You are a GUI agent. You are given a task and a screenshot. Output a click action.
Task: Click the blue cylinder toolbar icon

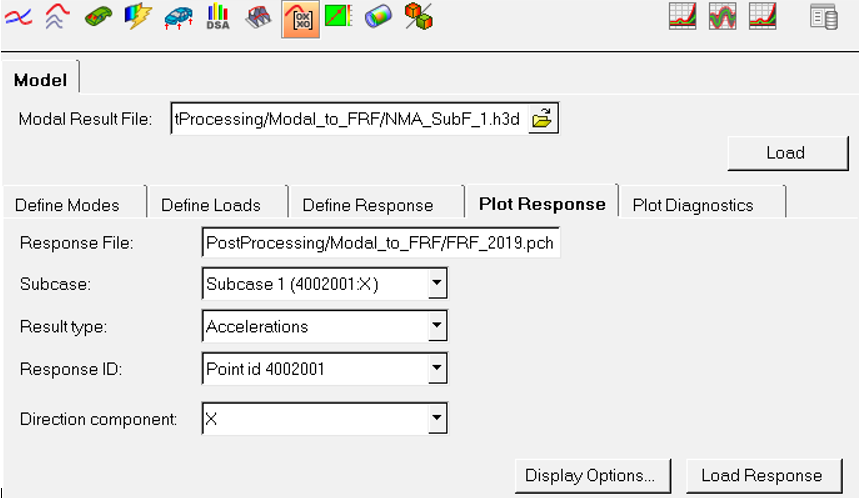coord(377,17)
